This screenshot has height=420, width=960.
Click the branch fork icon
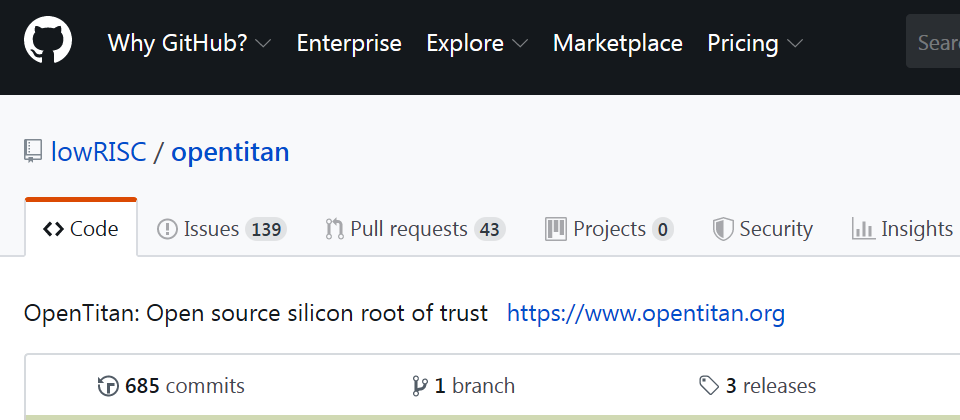pyautogui.click(x=420, y=386)
